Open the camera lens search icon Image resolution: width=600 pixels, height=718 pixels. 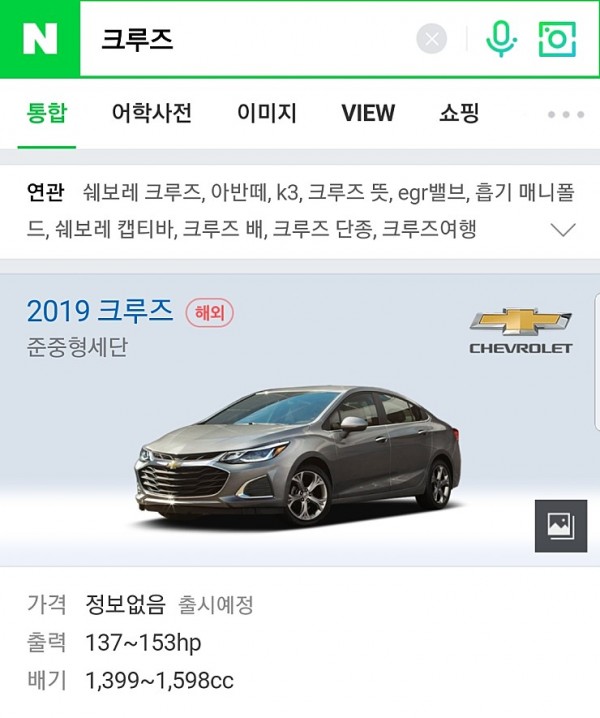coord(557,39)
